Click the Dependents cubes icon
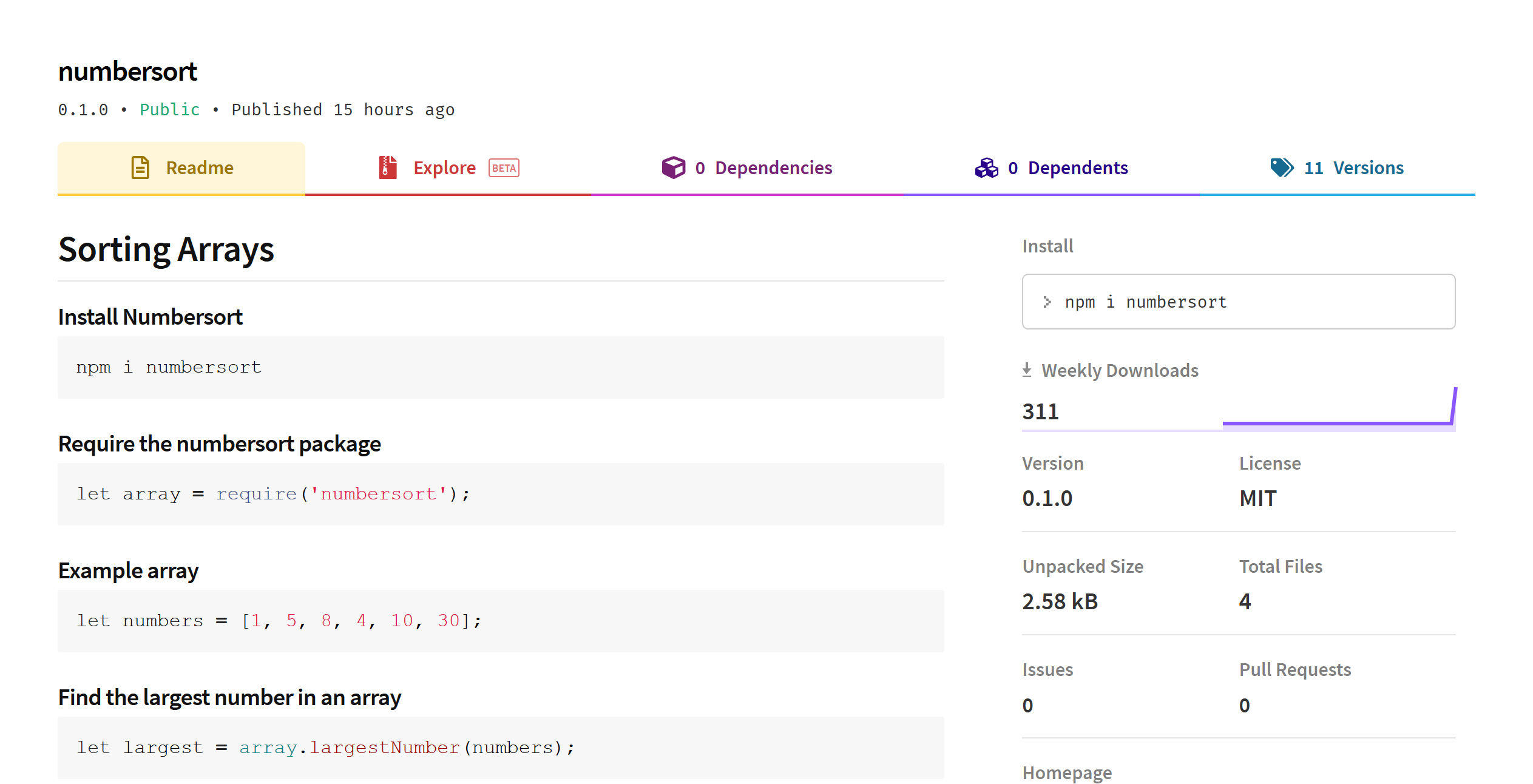 [986, 168]
